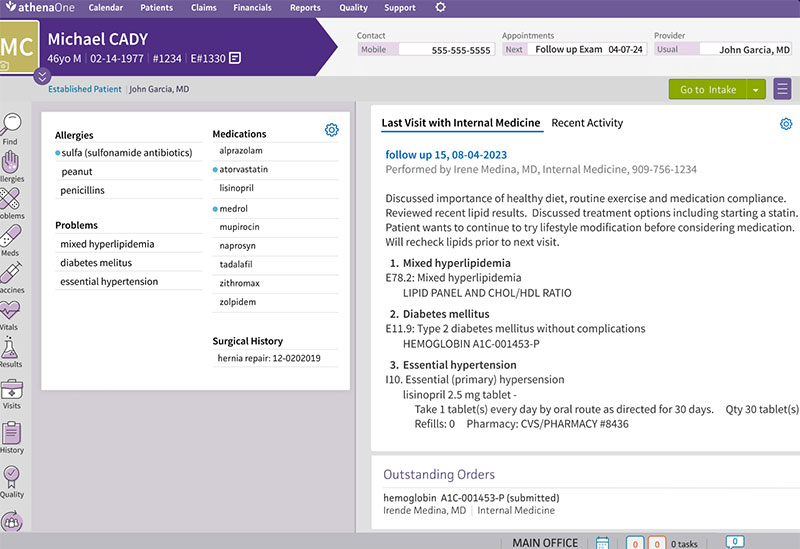Click the settings gear in top menu bar
800x549 pixels.
coord(440,7)
